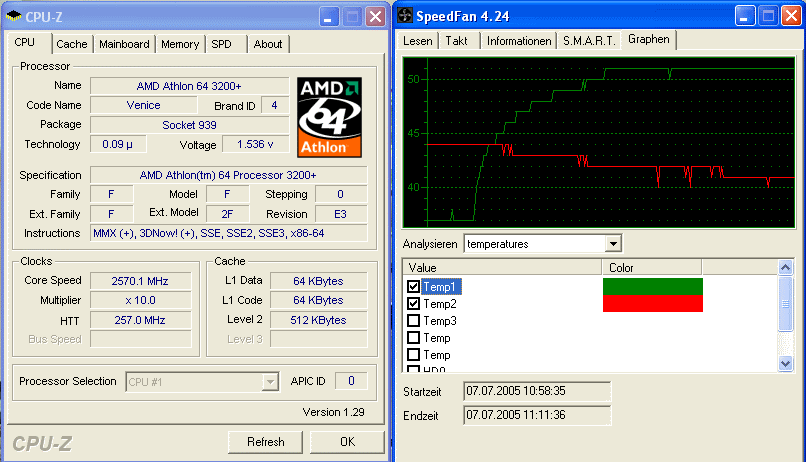
Task: Click the Level 2 value 512 KBytes
Action: (x=318, y=320)
